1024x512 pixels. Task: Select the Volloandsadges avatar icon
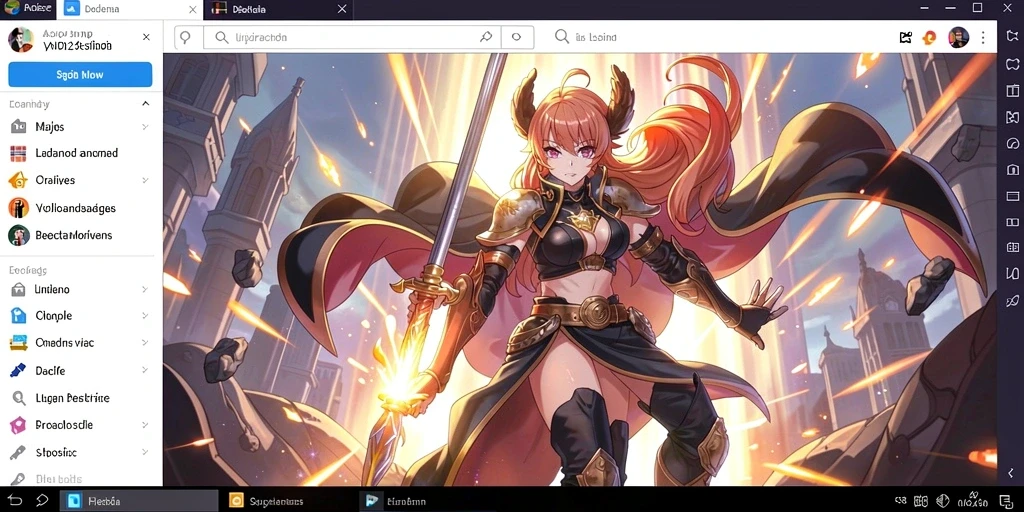pyautogui.click(x=18, y=208)
